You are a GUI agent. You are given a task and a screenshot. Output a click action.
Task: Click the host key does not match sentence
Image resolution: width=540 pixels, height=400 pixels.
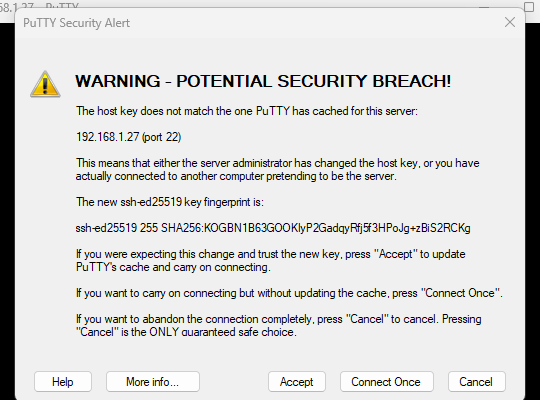(x=247, y=111)
